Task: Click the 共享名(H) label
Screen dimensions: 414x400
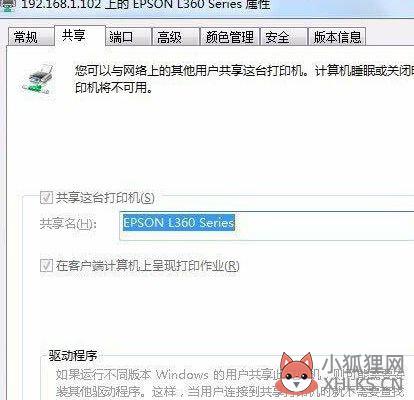Action: [68, 223]
